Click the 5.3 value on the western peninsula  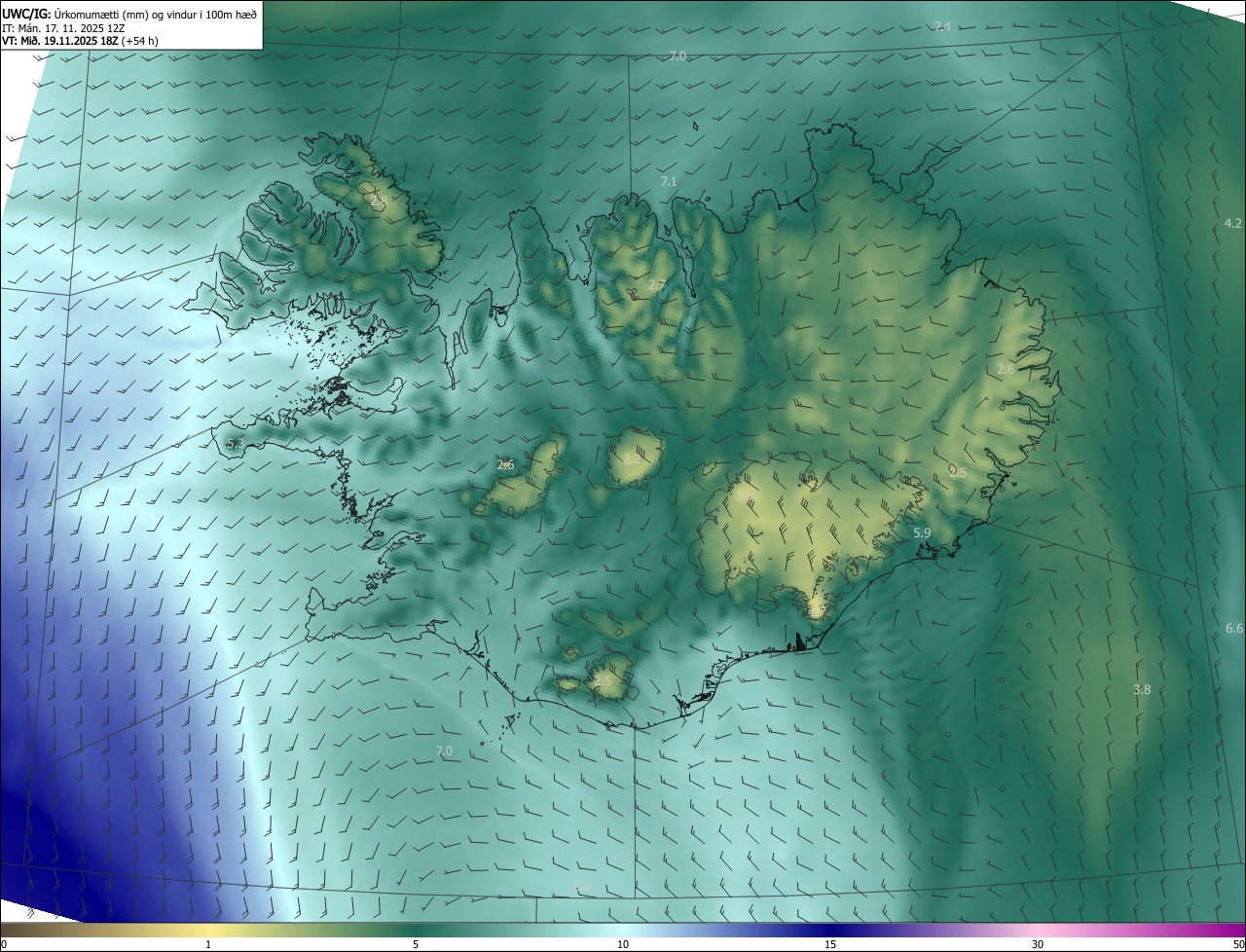235,443
